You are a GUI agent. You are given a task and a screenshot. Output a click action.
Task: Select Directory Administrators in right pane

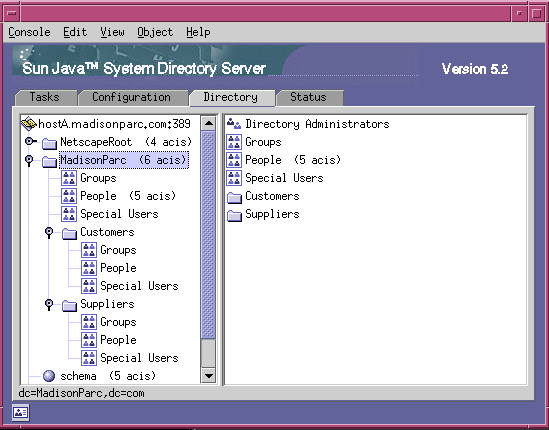(x=317, y=124)
